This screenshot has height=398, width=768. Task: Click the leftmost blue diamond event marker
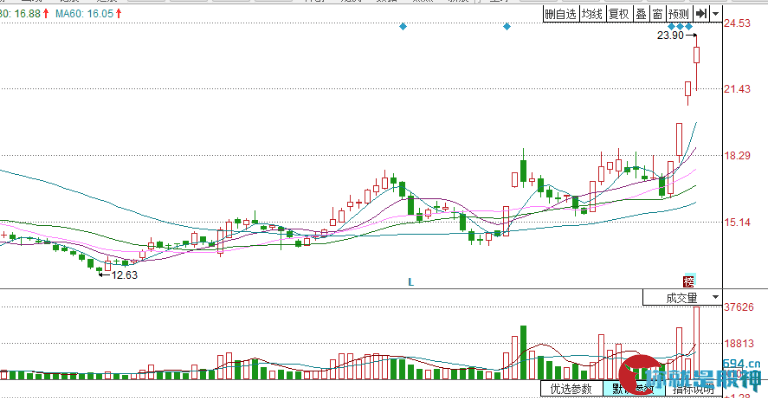pyautogui.click(x=403, y=26)
